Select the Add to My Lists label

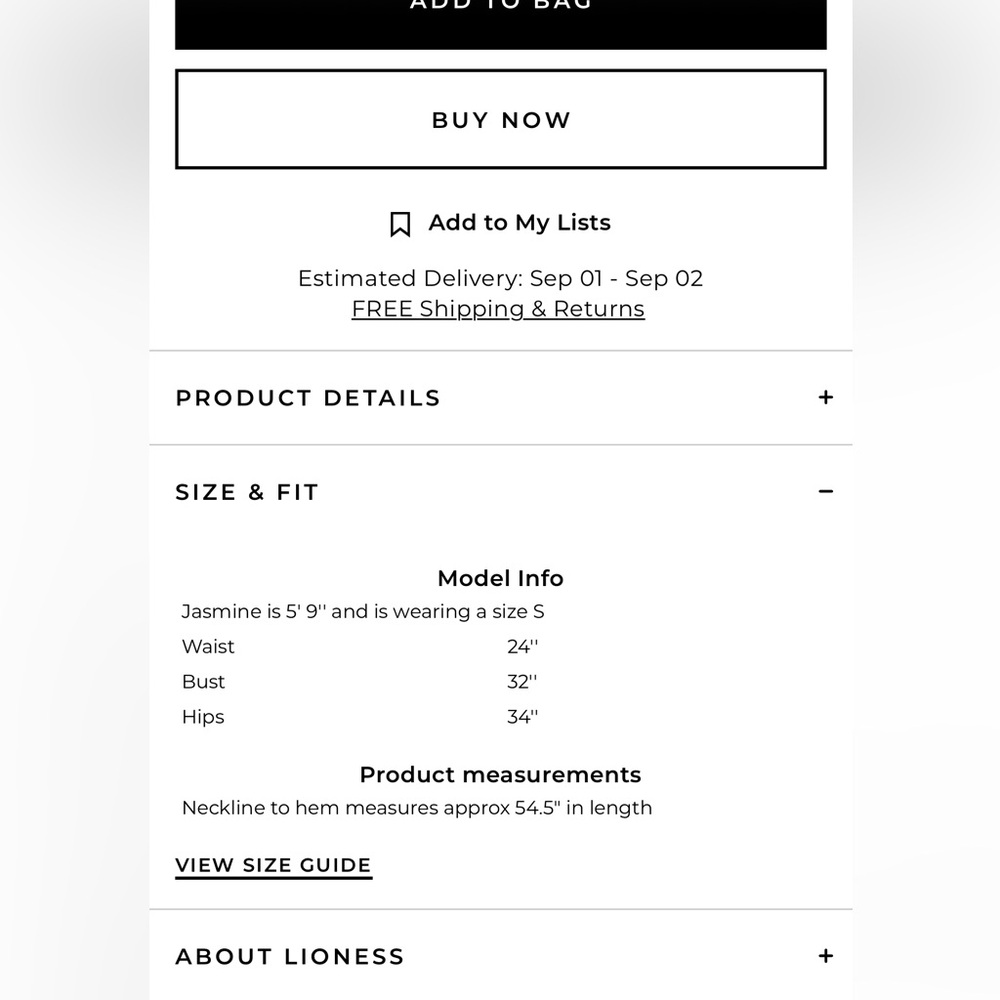[x=520, y=223]
